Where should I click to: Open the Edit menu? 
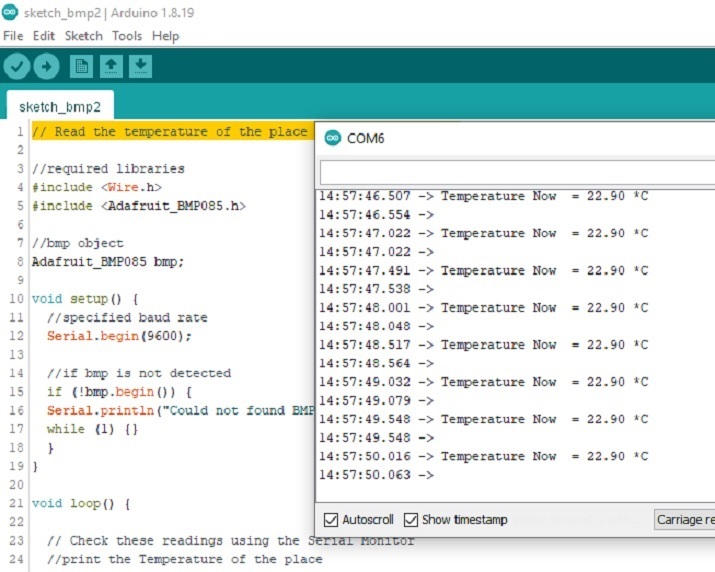point(44,36)
